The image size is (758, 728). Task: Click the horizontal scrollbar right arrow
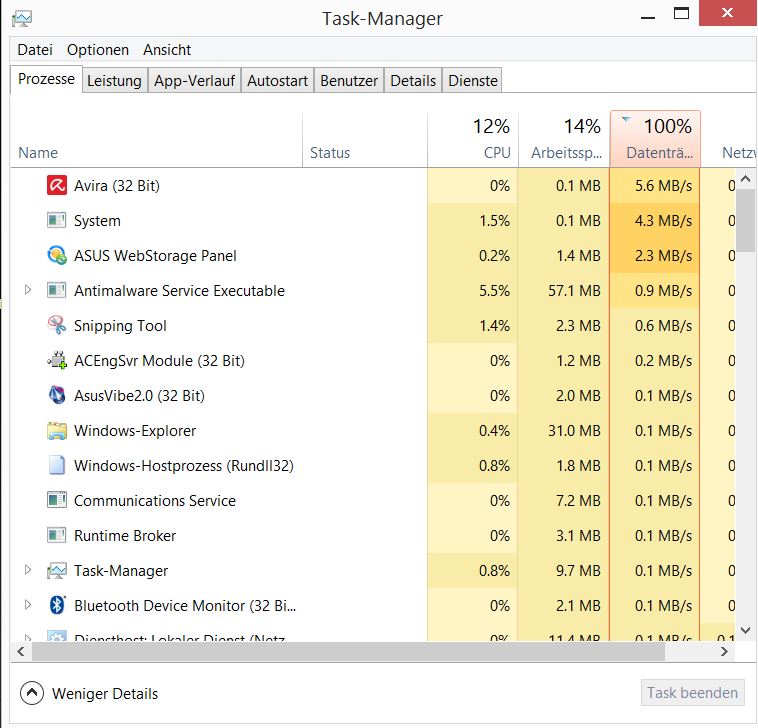pyautogui.click(x=724, y=651)
